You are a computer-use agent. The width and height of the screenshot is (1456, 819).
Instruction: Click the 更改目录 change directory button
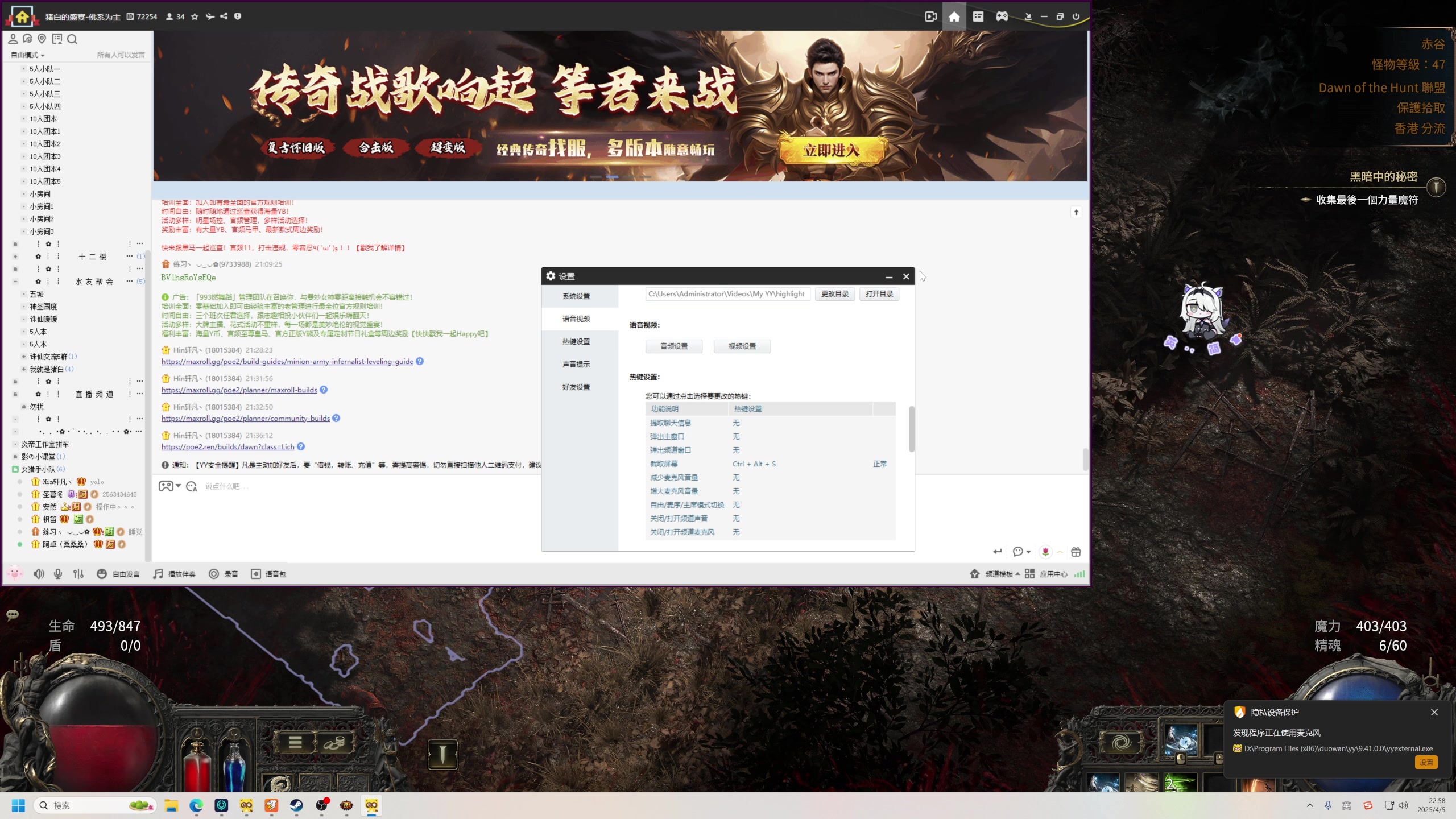tap(834, 294)
